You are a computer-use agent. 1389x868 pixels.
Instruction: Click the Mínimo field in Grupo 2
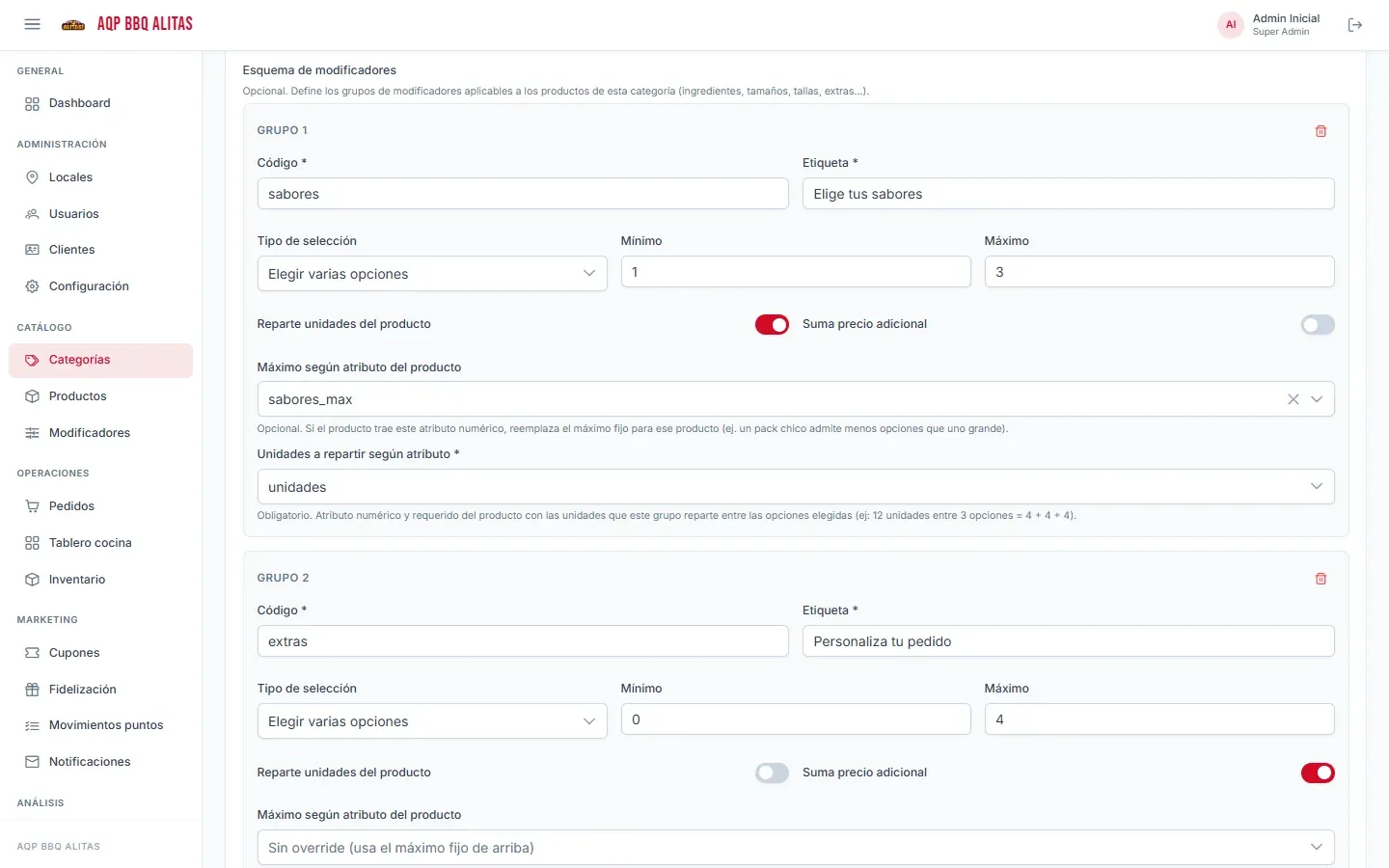click(796, 719)
